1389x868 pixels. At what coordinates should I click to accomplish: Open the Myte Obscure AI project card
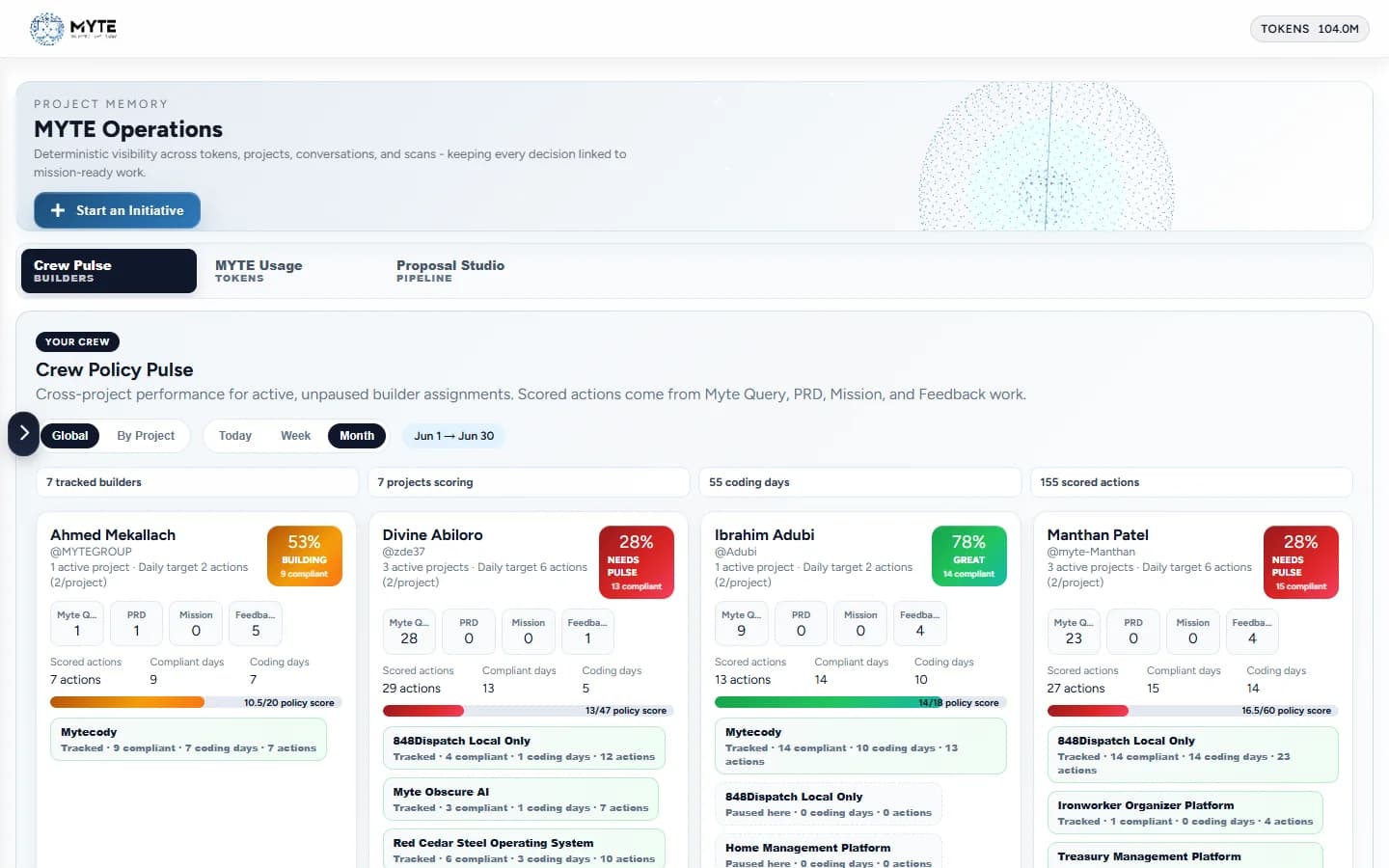pos(521,800)
